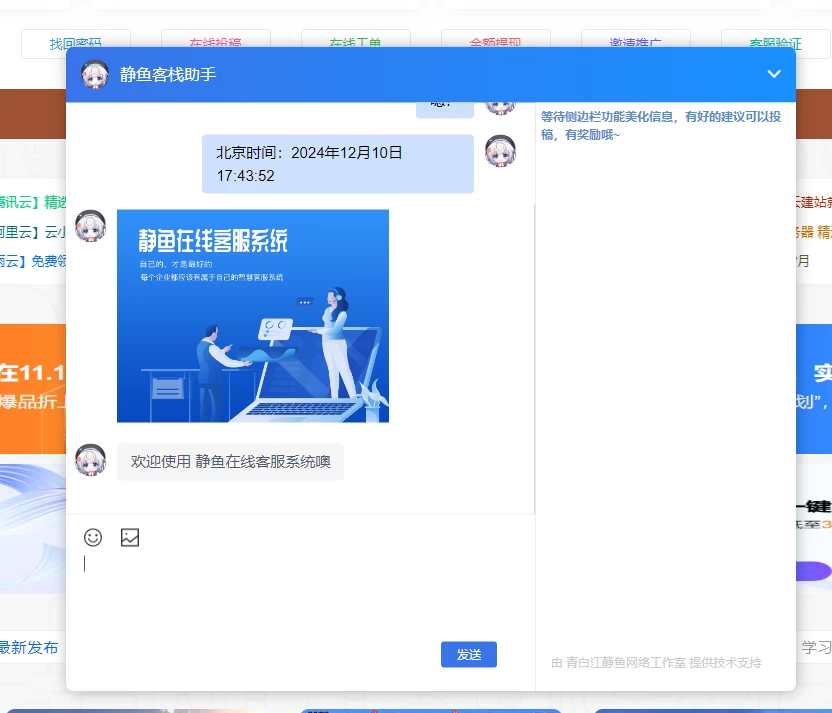The image size is (832, 713).
Task: Click avatar beside the Beijing time message
Action: (x=500, y=151)
